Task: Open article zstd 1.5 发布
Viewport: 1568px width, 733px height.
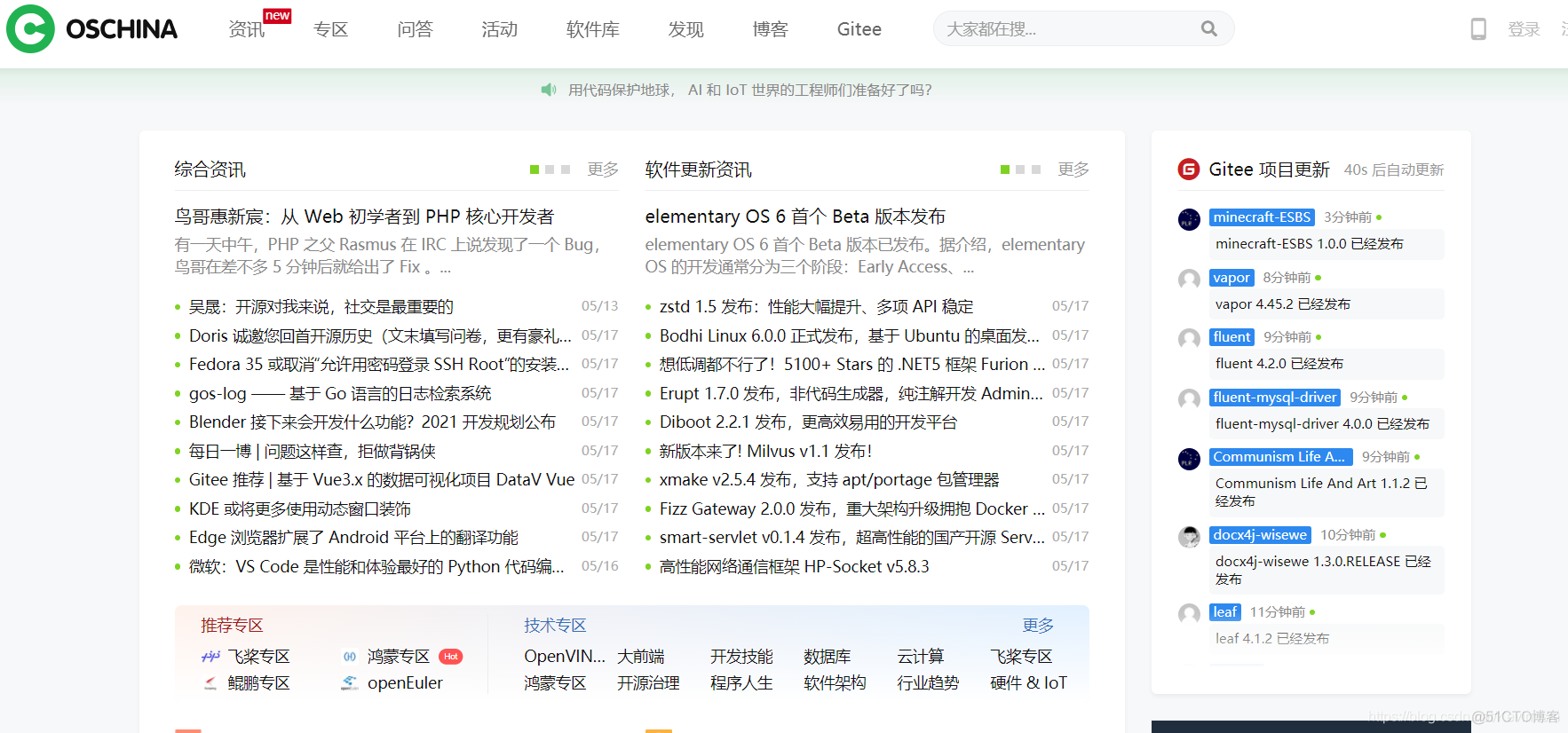Action: pyautogui.click(x=816, y=306)
